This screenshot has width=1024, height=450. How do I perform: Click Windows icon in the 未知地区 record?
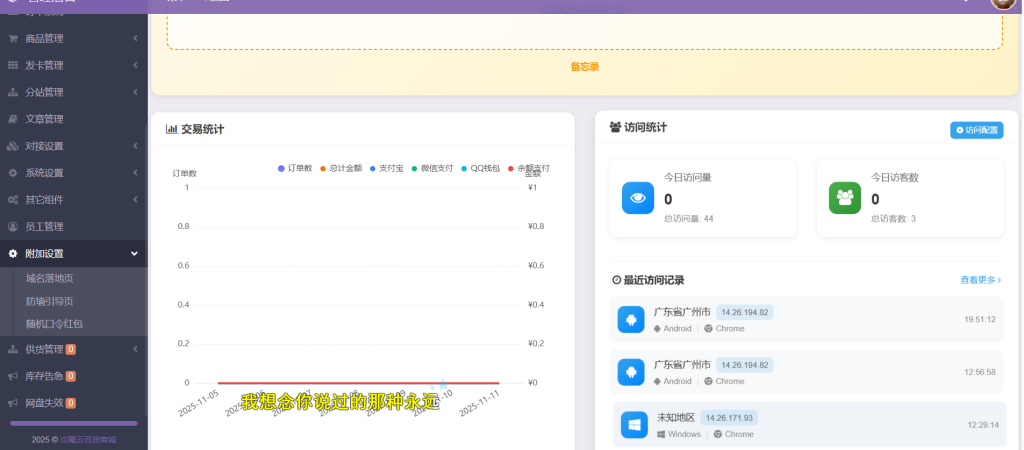[x=634, y=425]
